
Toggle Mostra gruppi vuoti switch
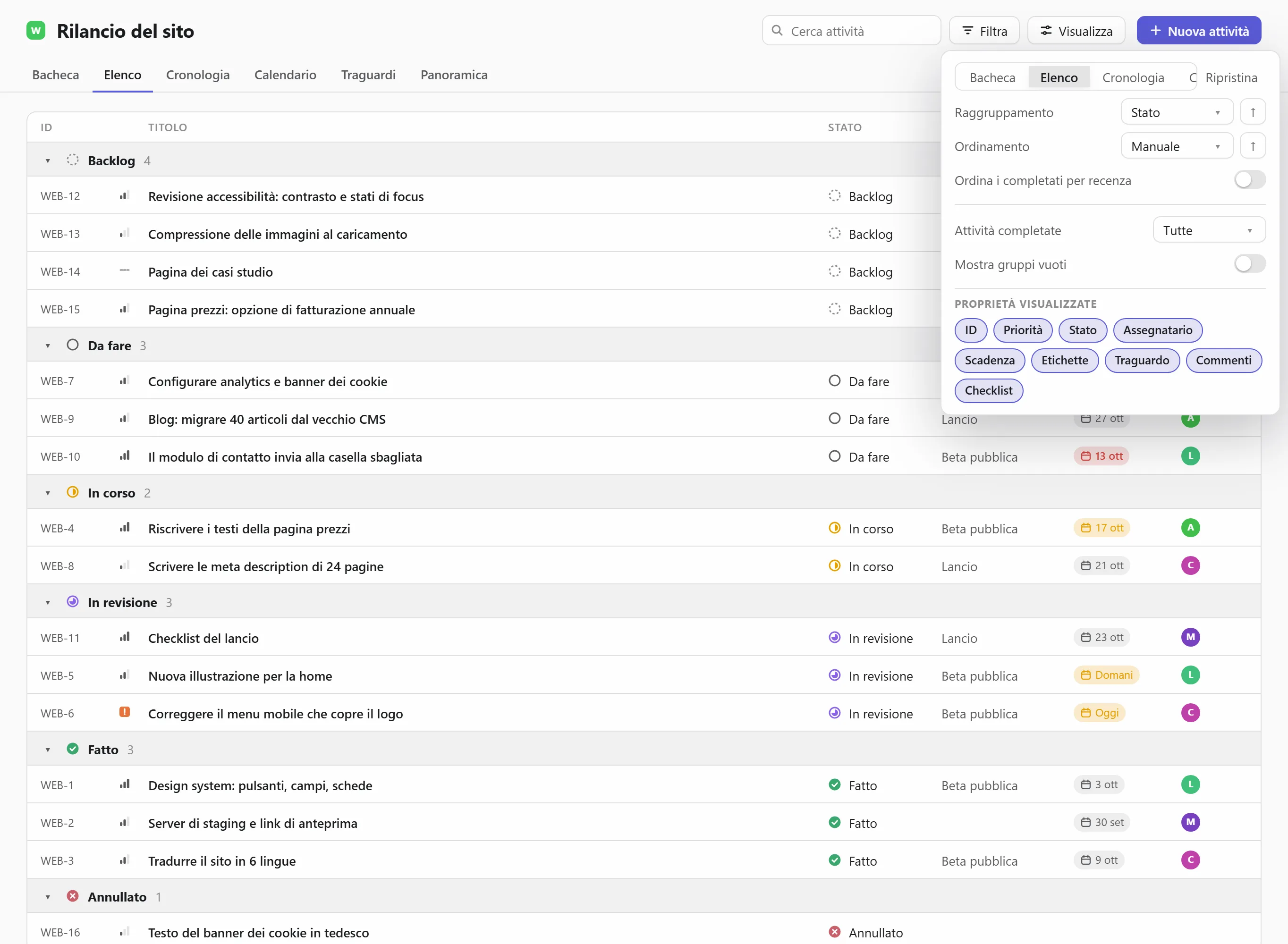pyautogui.click(x=1250, y=264)
